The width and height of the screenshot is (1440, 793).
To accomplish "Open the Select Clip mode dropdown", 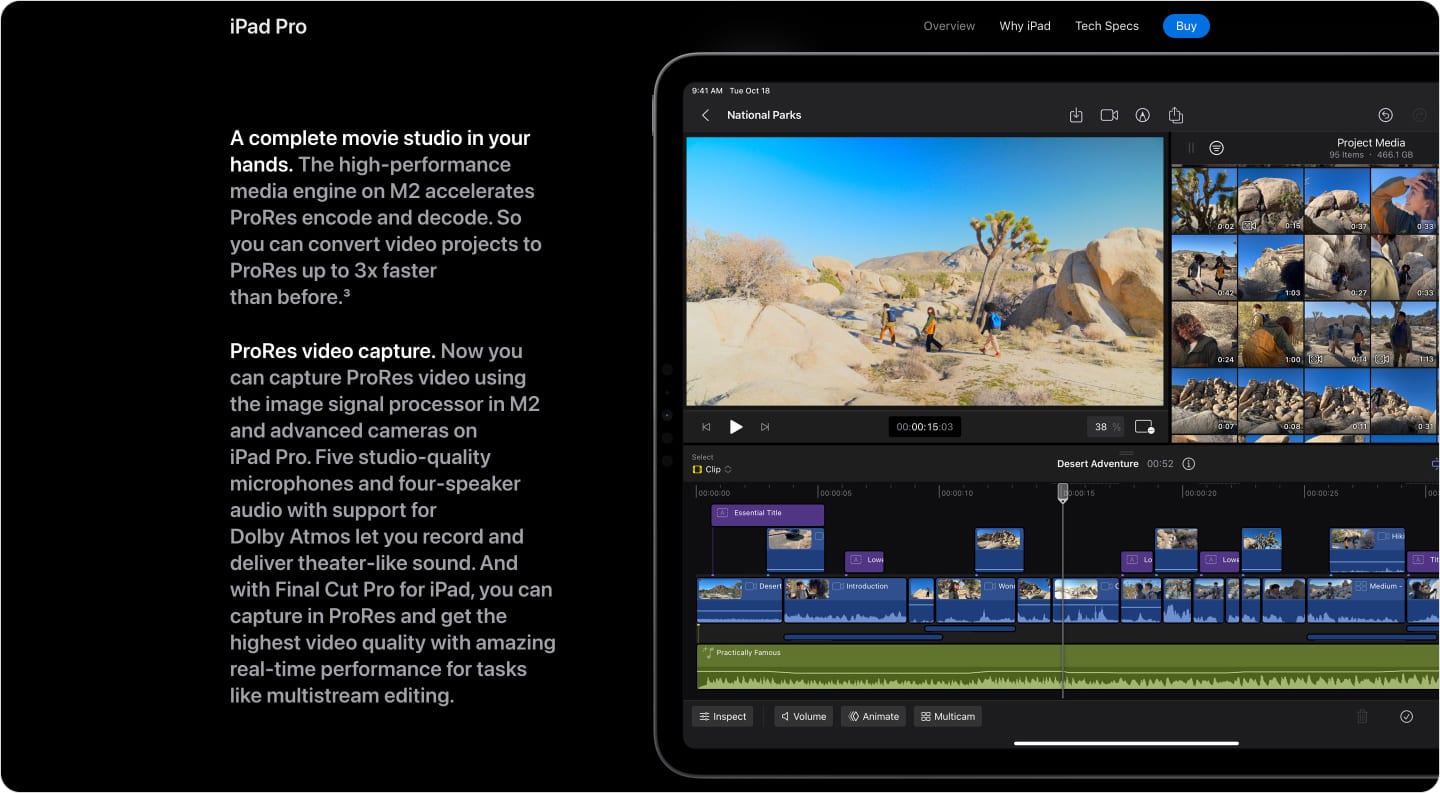I will click(x=712, y=469).
